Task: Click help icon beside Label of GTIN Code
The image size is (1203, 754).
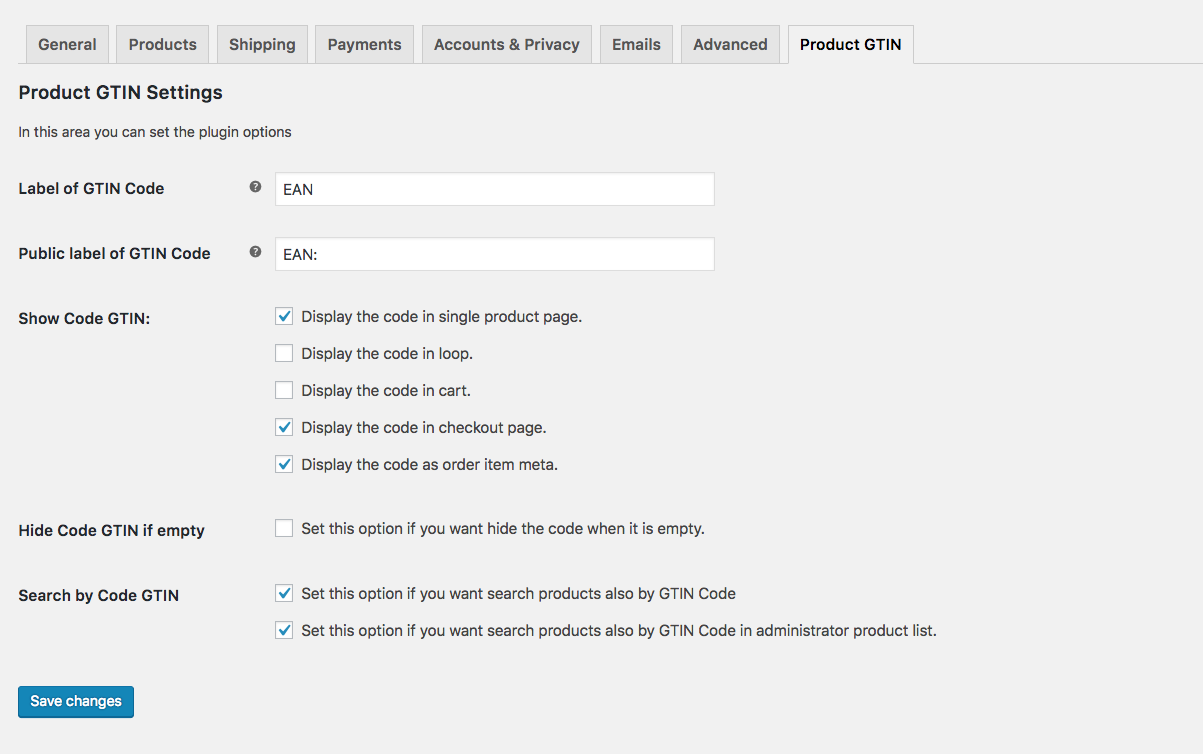Action: 255,187
